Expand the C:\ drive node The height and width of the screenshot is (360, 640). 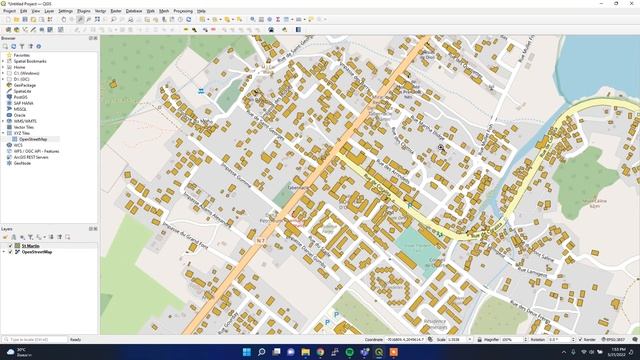coord(3,73)
